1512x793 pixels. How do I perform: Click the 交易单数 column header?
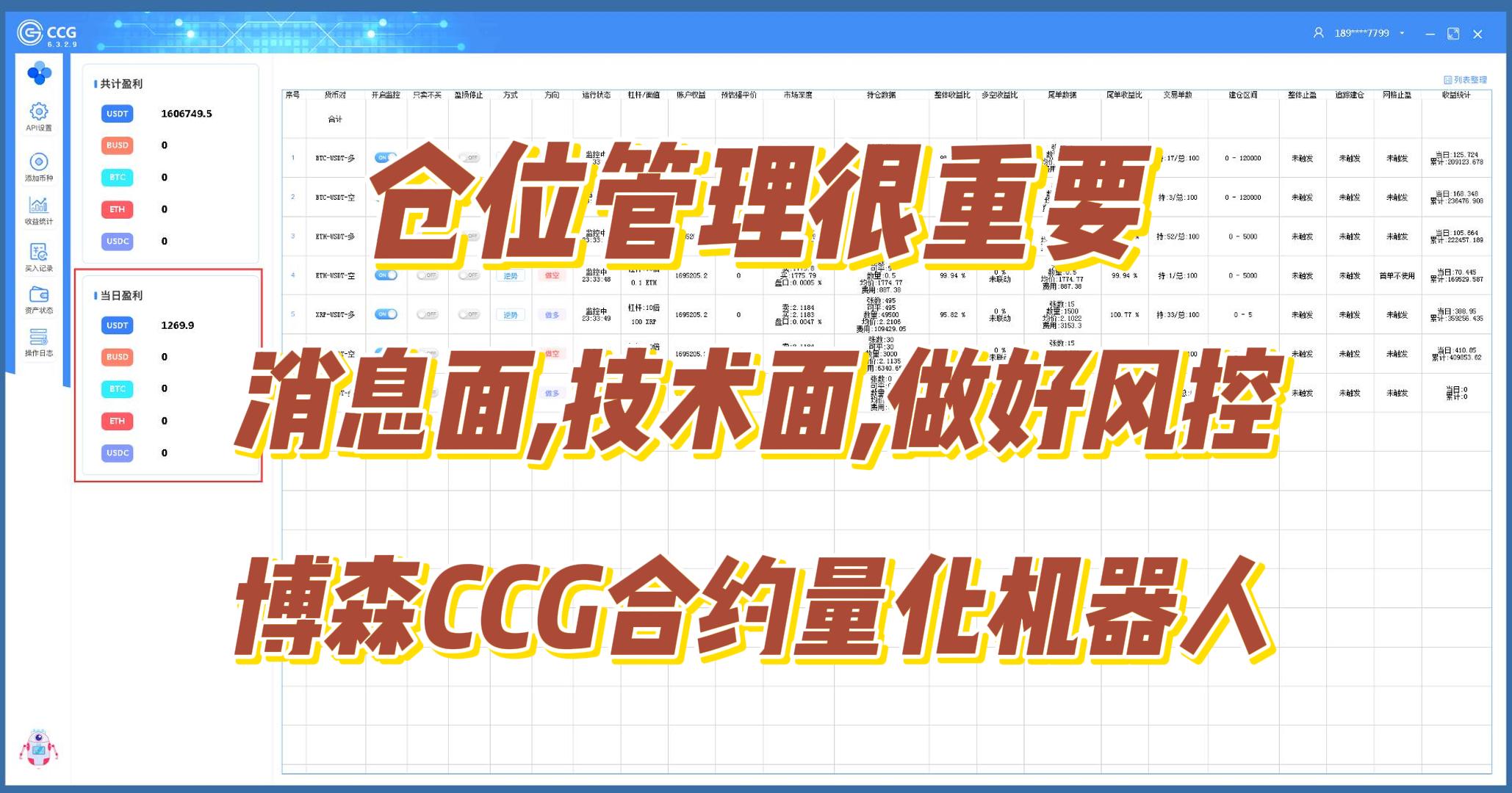pos(1178,95)
